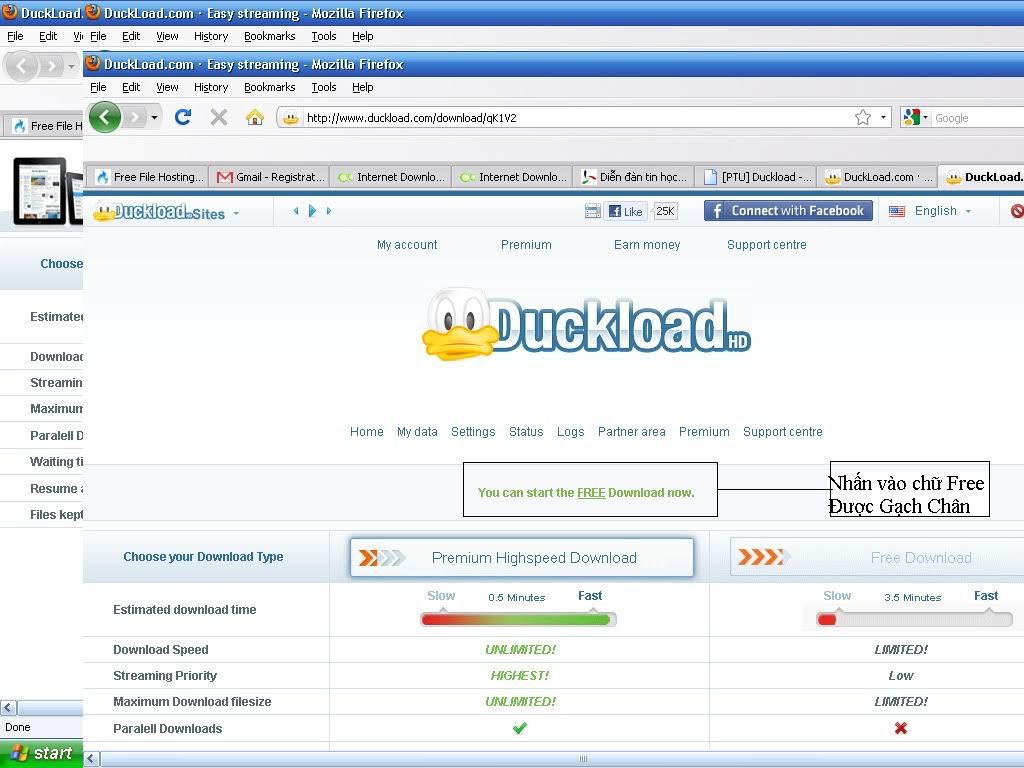The width and height of the screenshot is (1024, 768).
Task: Click the duck site icon in address bar
Action: pyautogui.click(x=291, y=118)
